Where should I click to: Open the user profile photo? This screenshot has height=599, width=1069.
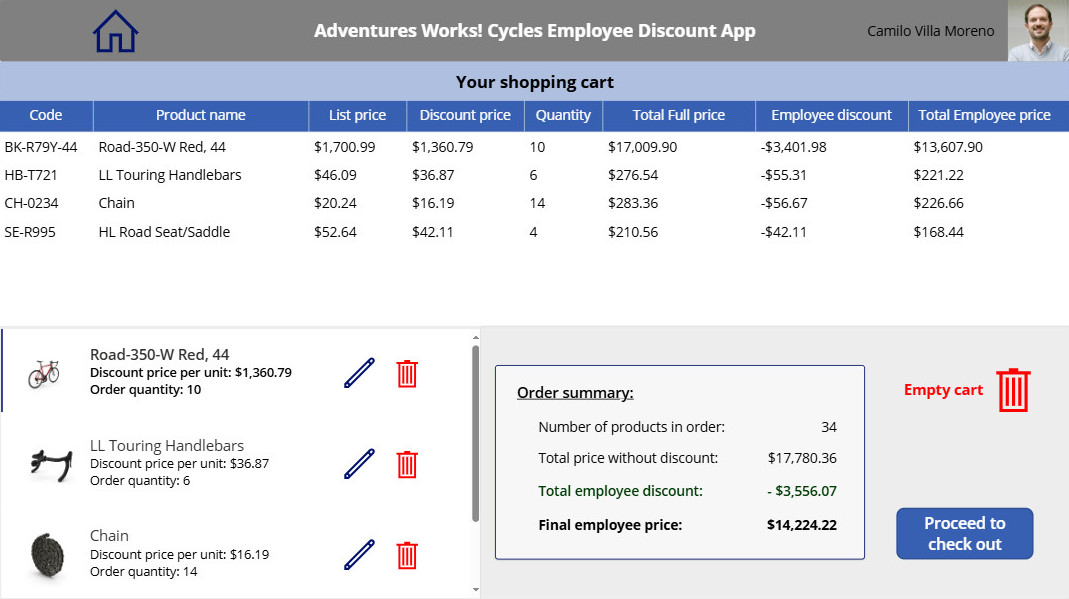pos(1038,31)
